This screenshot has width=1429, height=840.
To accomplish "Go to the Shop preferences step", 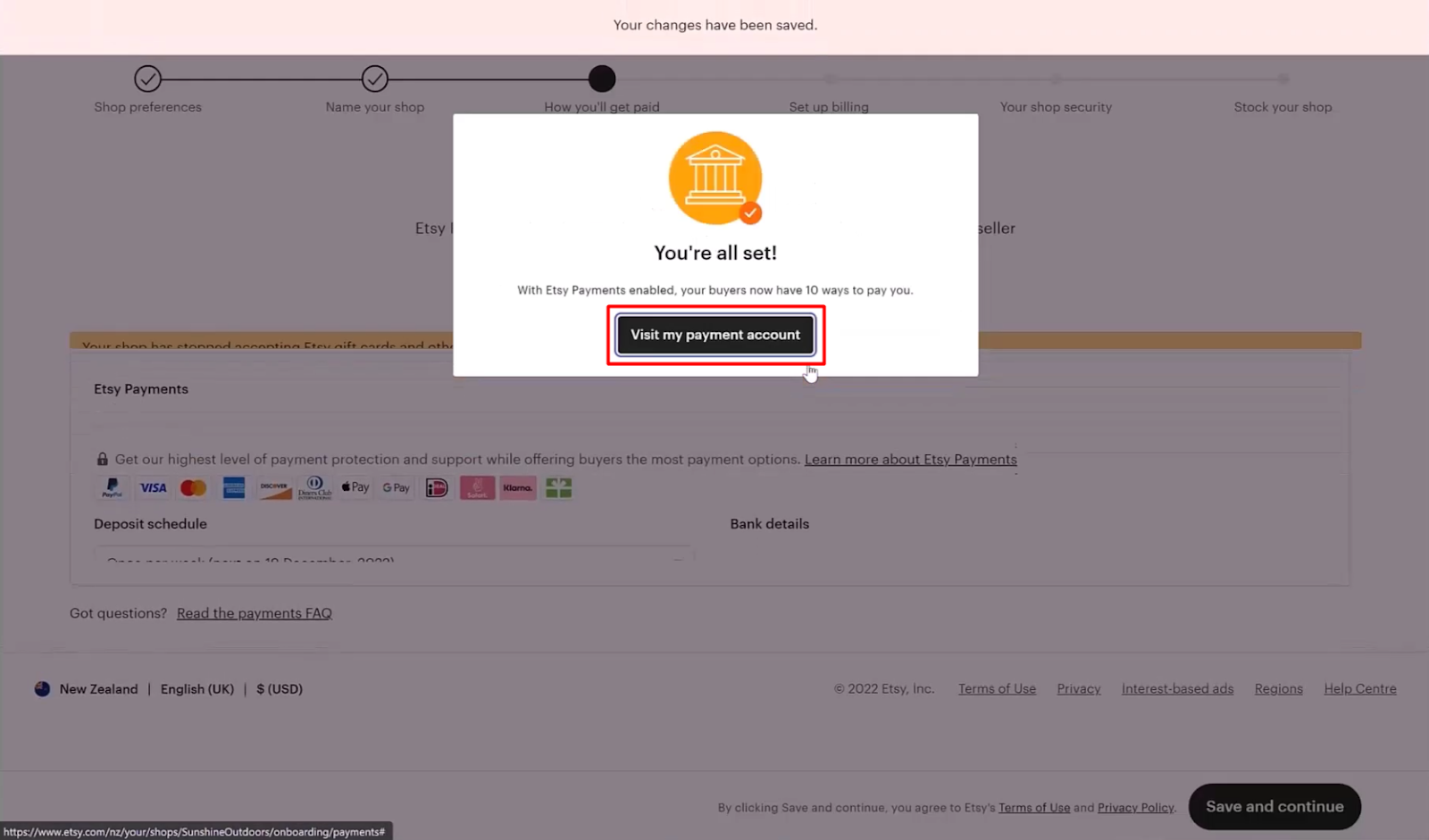I will 148,107.
